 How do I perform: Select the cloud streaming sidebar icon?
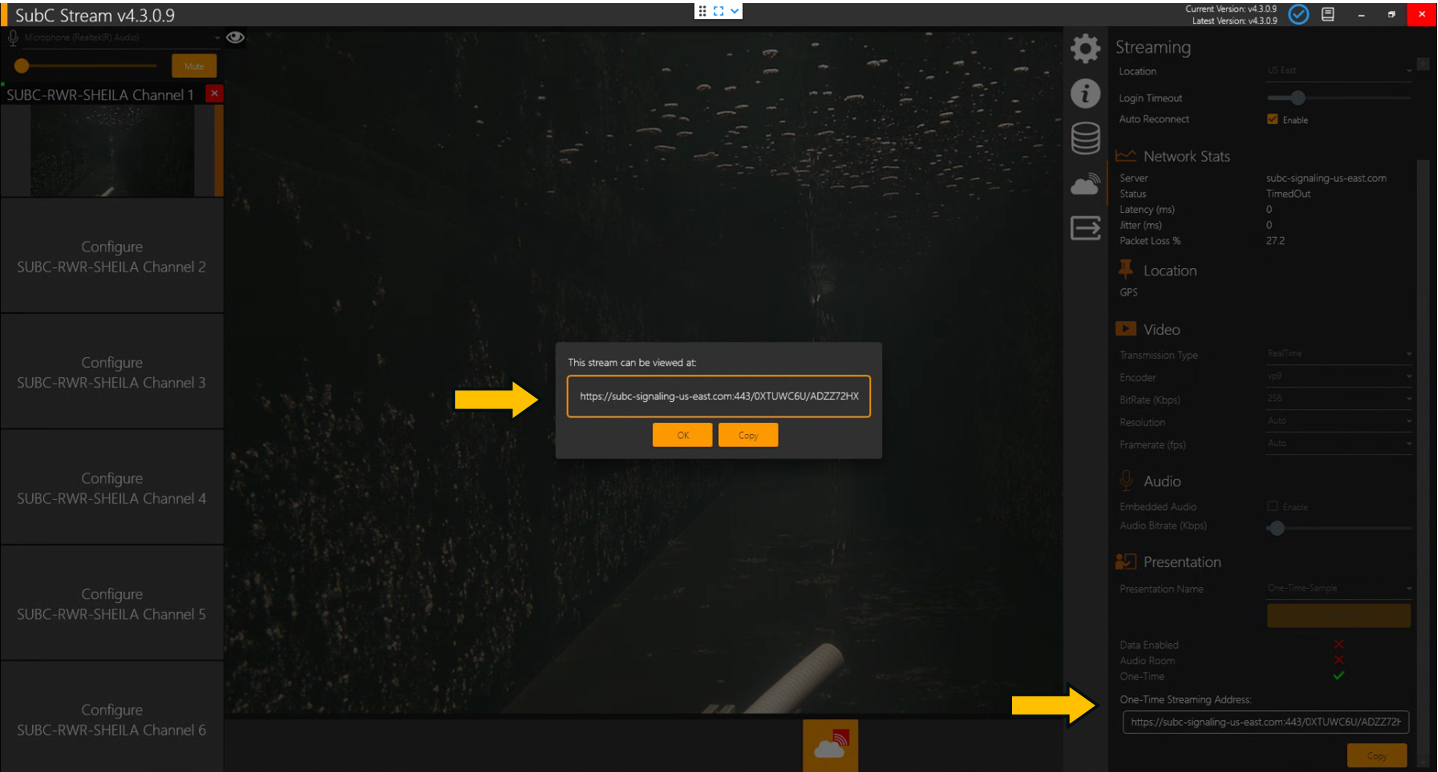tap(1085, 184)
